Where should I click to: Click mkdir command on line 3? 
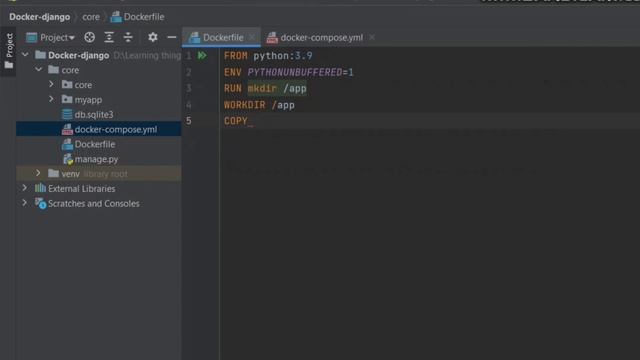coord(262,89)
